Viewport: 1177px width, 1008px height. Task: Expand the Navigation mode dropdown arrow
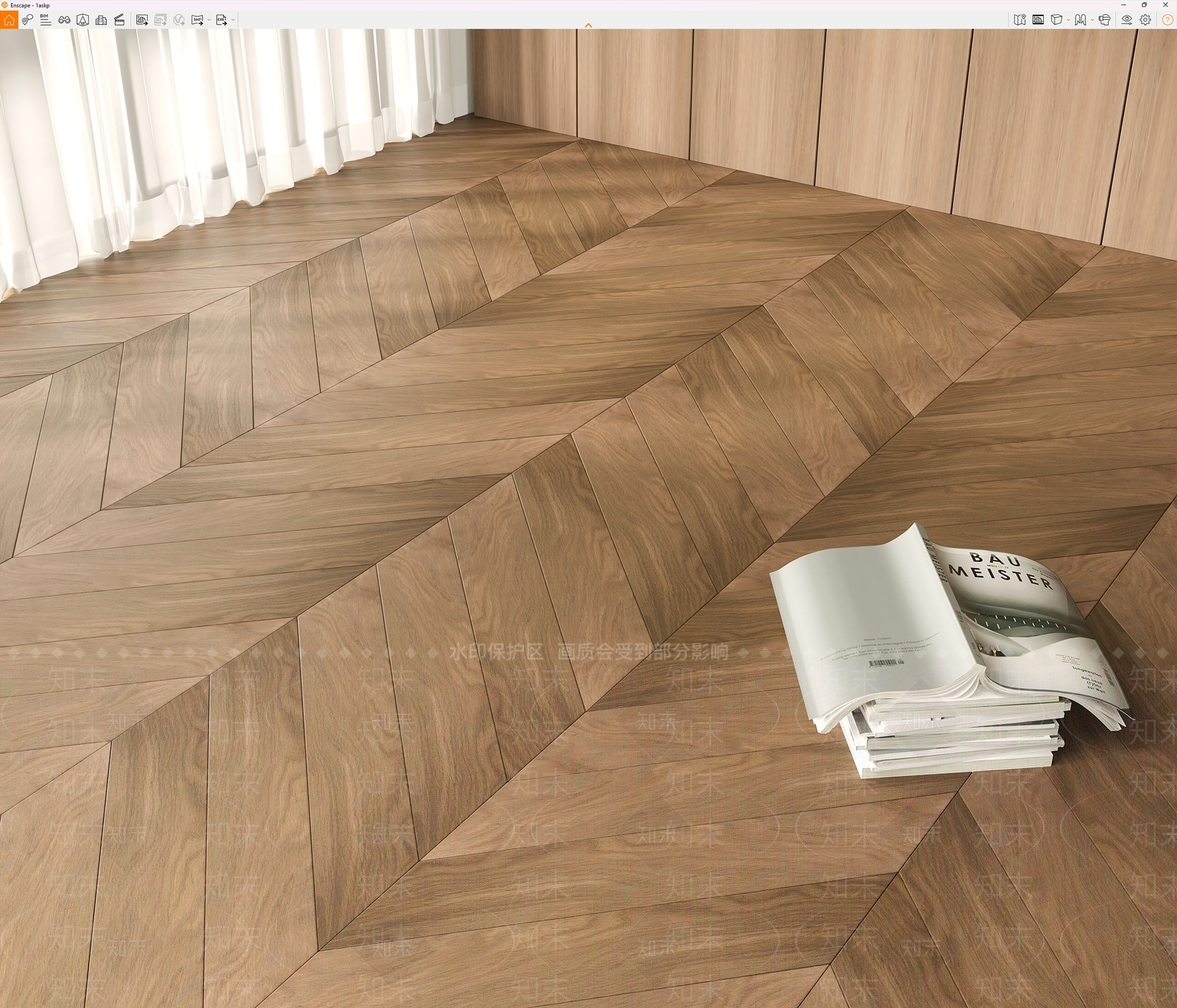(1092, 20)
